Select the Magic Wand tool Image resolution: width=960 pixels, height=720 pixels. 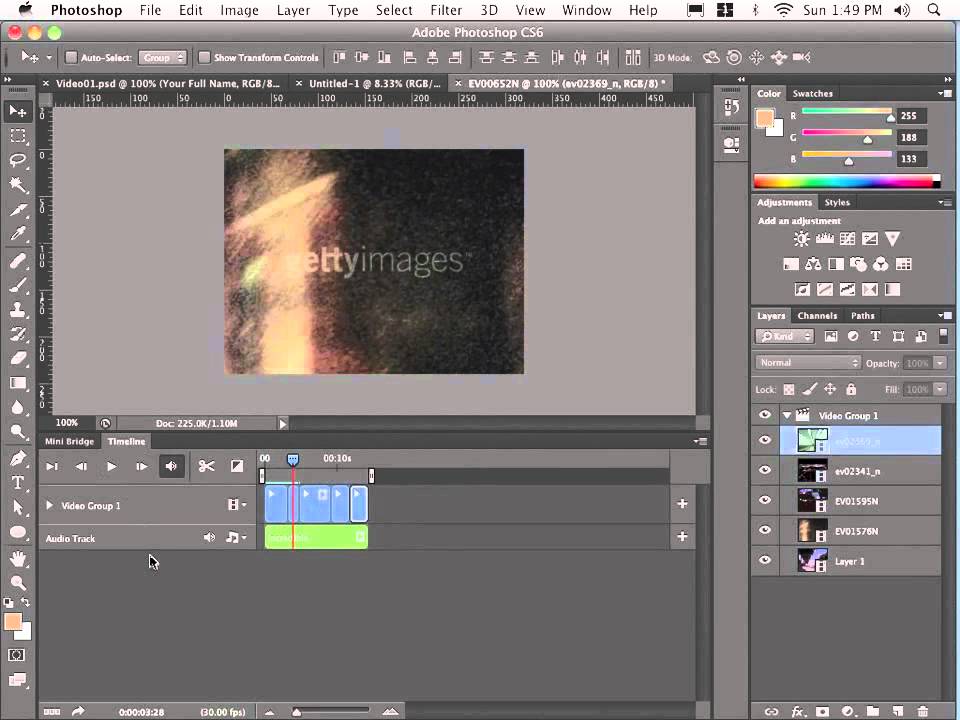pos(18,185)
